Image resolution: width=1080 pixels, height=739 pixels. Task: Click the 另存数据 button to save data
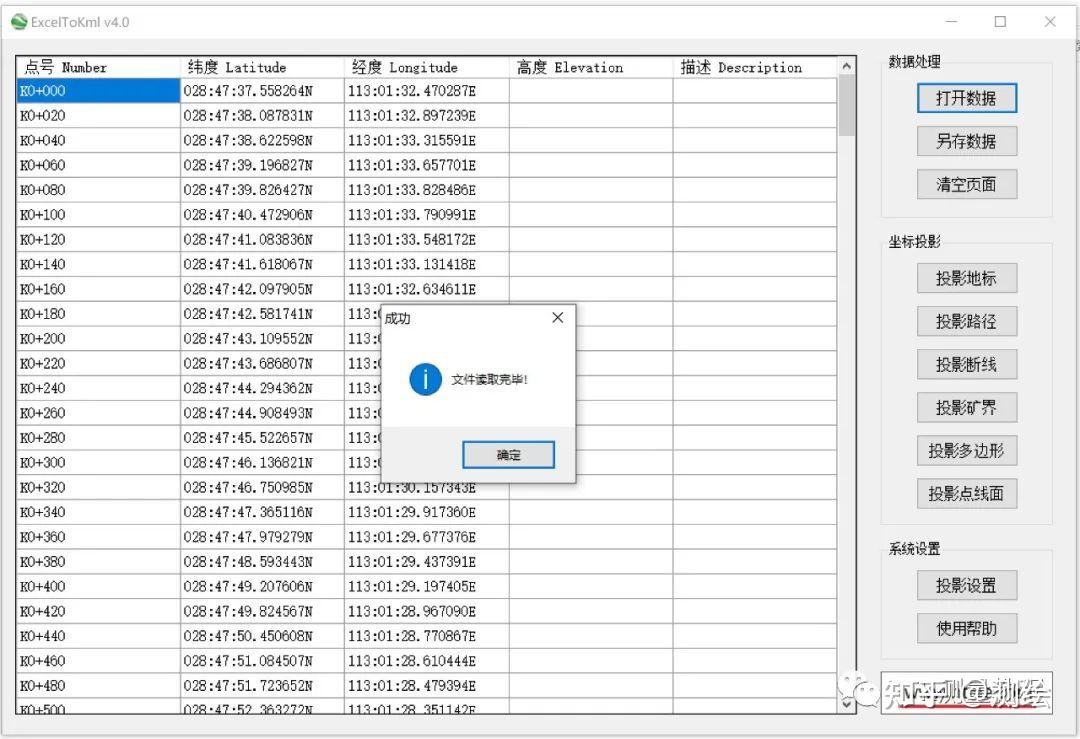(x=966, y=141)
